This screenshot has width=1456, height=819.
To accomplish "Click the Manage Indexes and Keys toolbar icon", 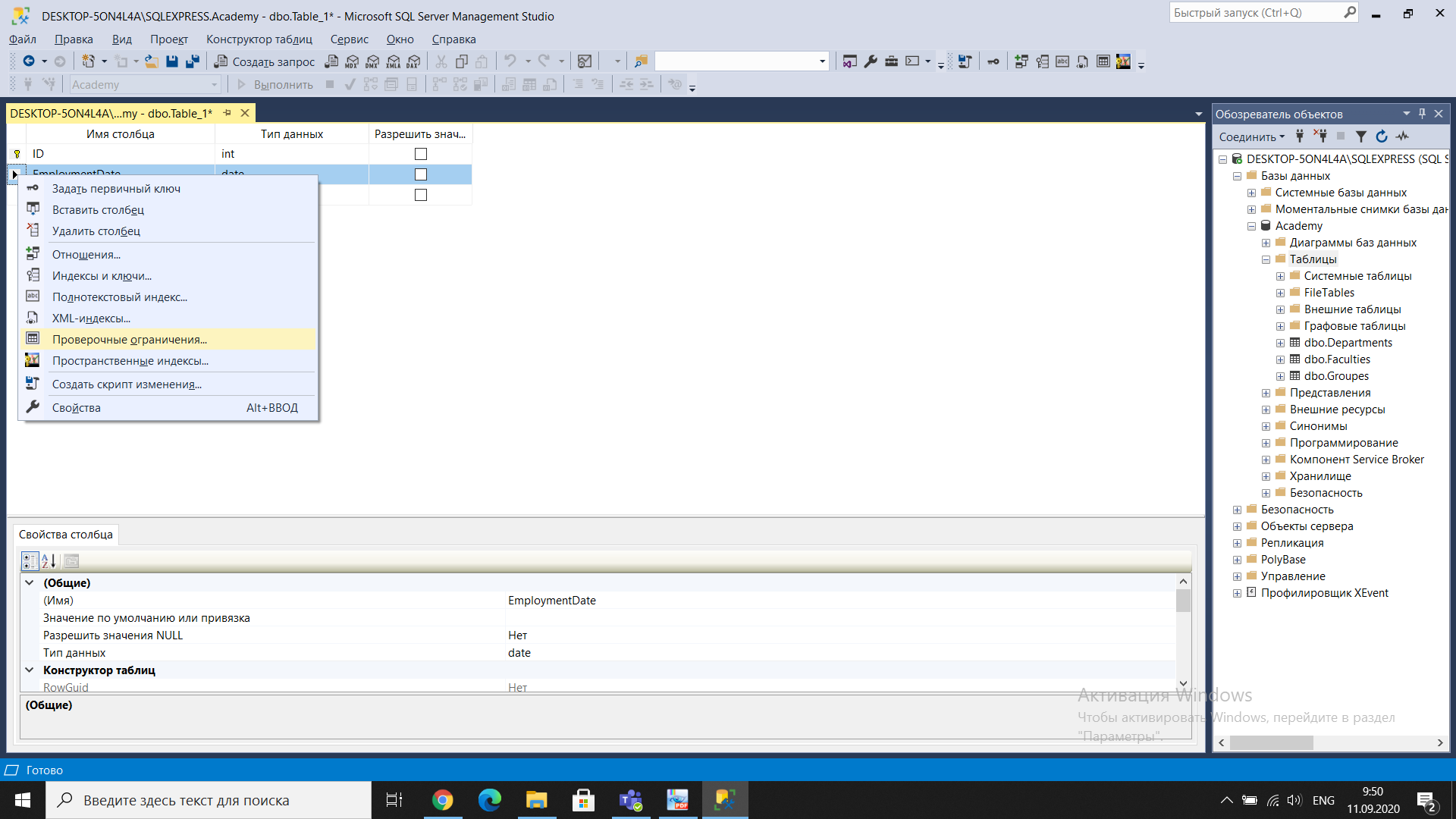I will (x=1042, y=61).
